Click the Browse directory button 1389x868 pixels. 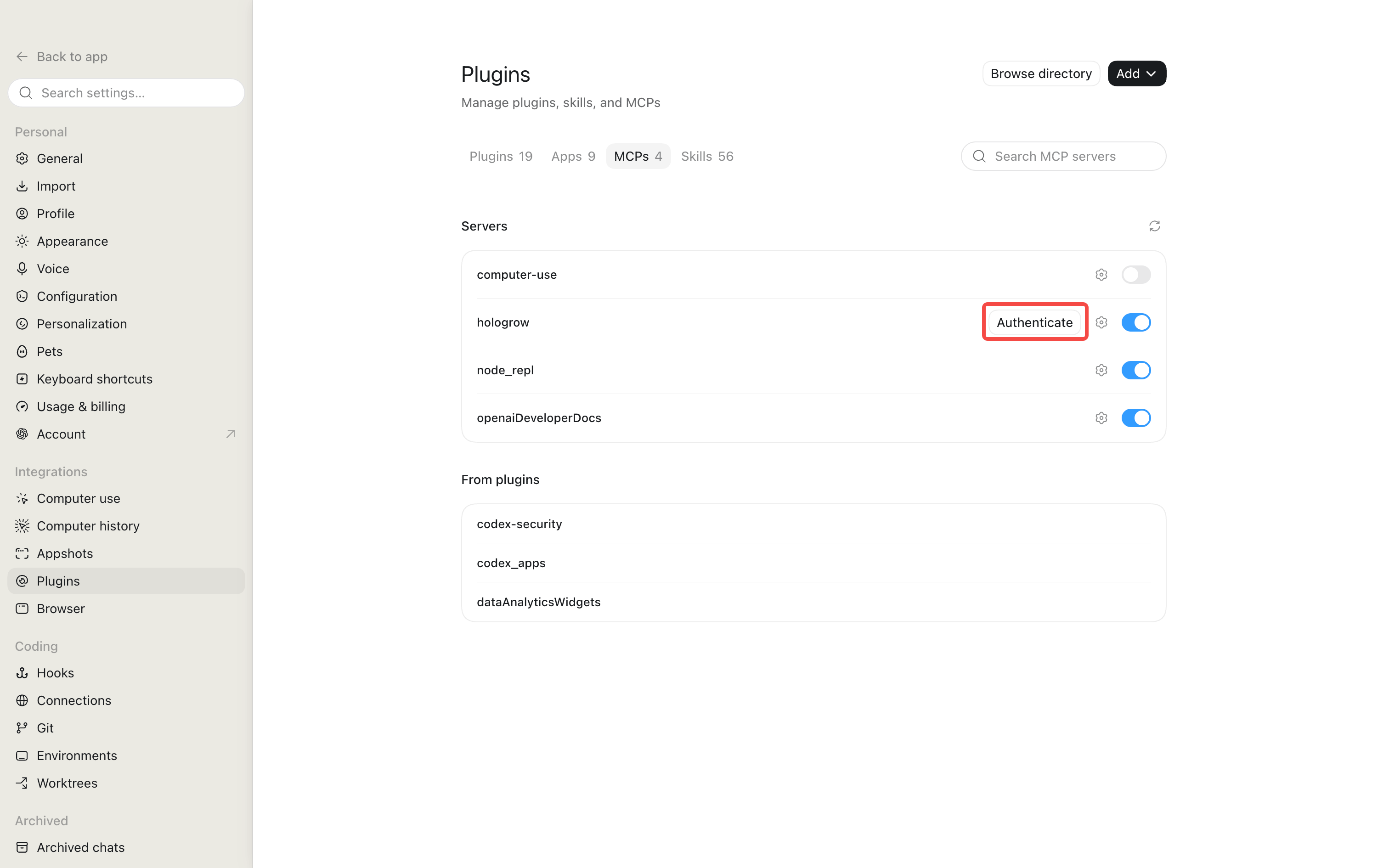pos(1041,73)
